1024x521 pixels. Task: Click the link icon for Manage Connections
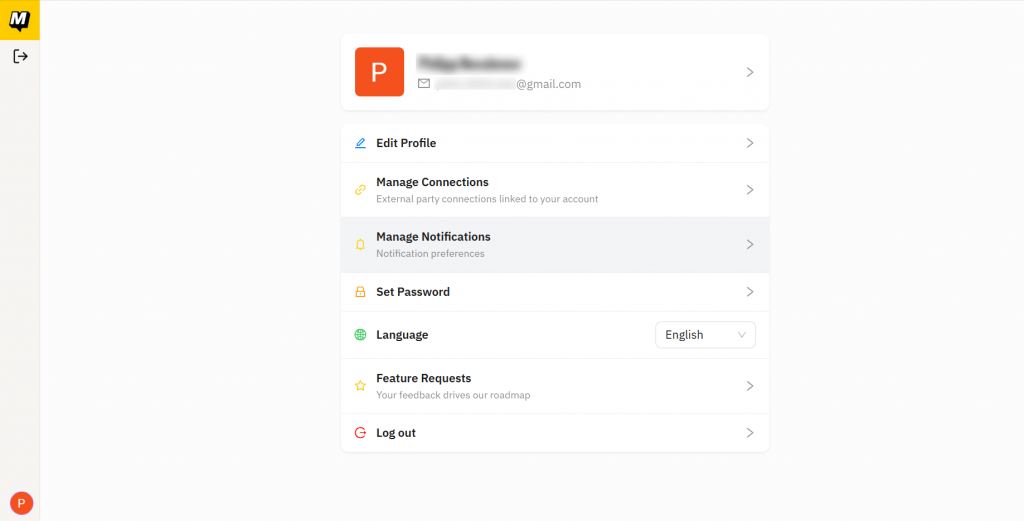360,190
